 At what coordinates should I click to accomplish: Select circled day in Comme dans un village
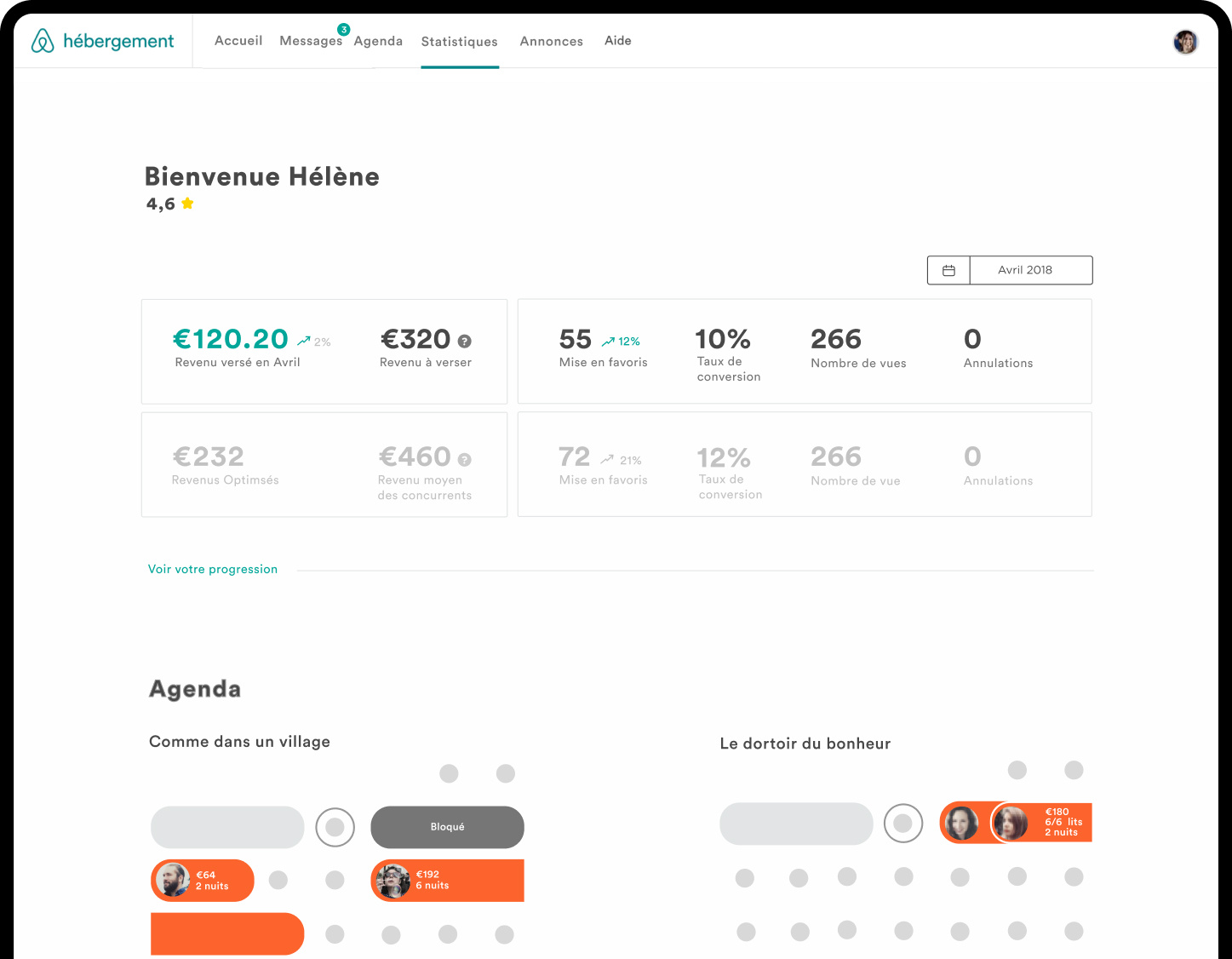[x=335, y=827]
